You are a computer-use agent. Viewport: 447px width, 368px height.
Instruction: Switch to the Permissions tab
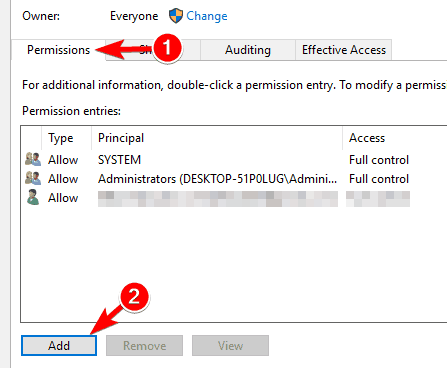click(x=59, y=50)
